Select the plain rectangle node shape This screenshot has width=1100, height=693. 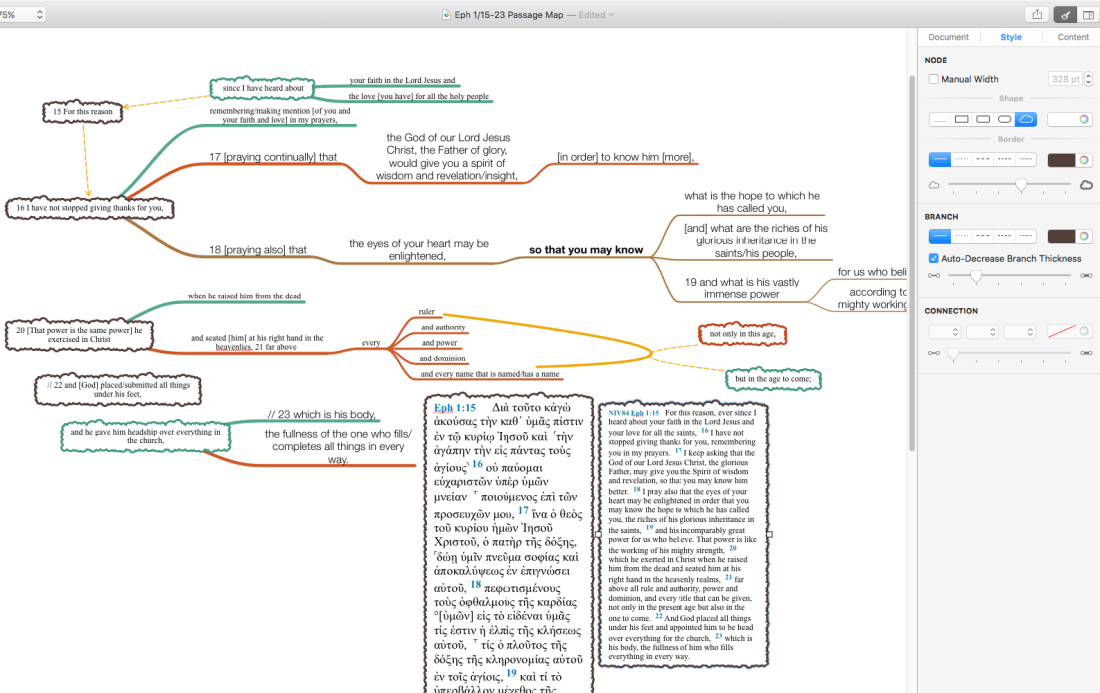[960, 119]
